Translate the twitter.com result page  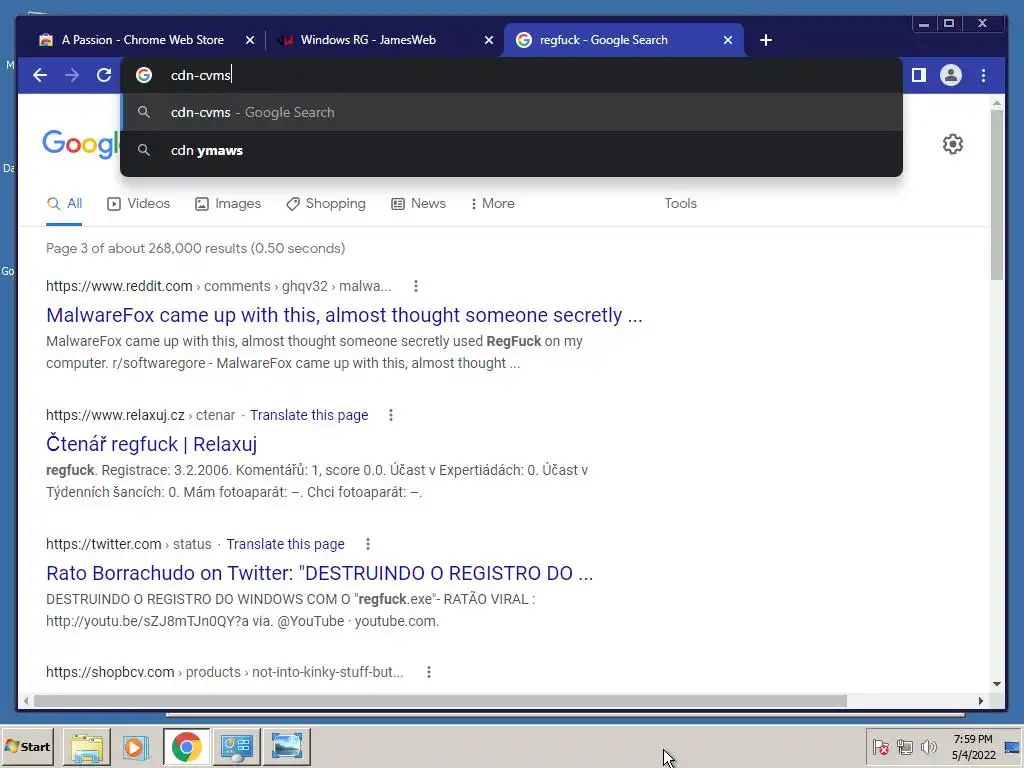coord(285,544)
